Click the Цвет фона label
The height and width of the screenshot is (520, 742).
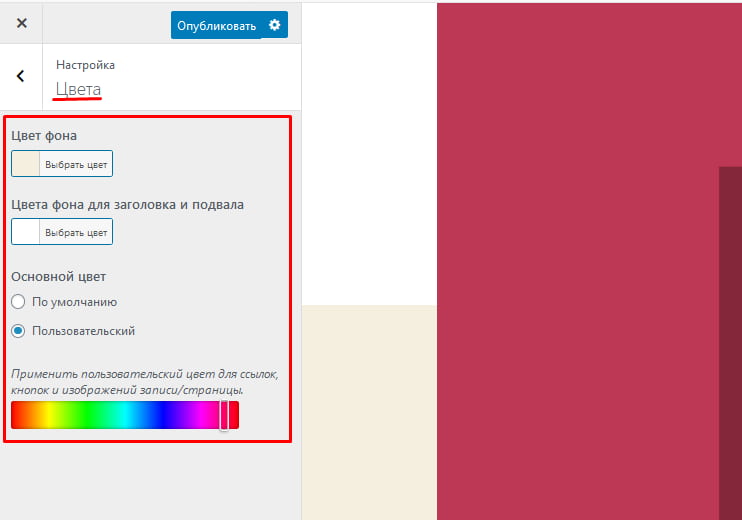pos(44,136)
